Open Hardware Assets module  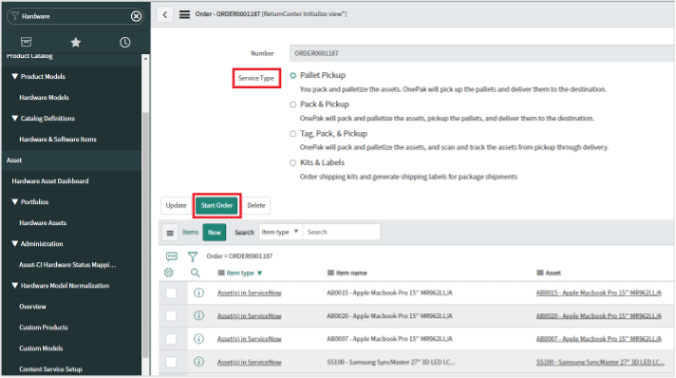[43, 223]
